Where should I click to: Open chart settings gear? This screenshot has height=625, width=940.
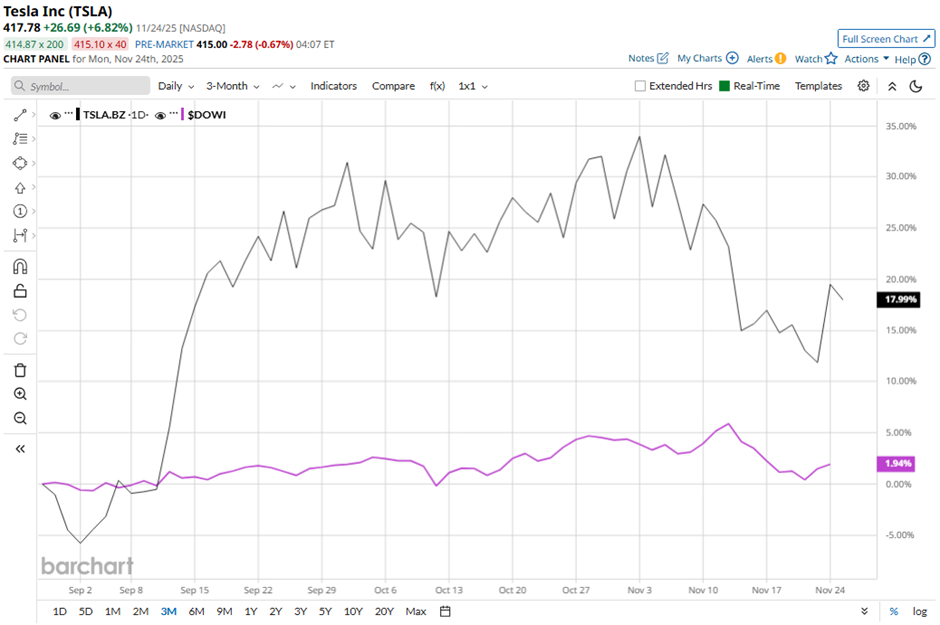pos(863,86)
